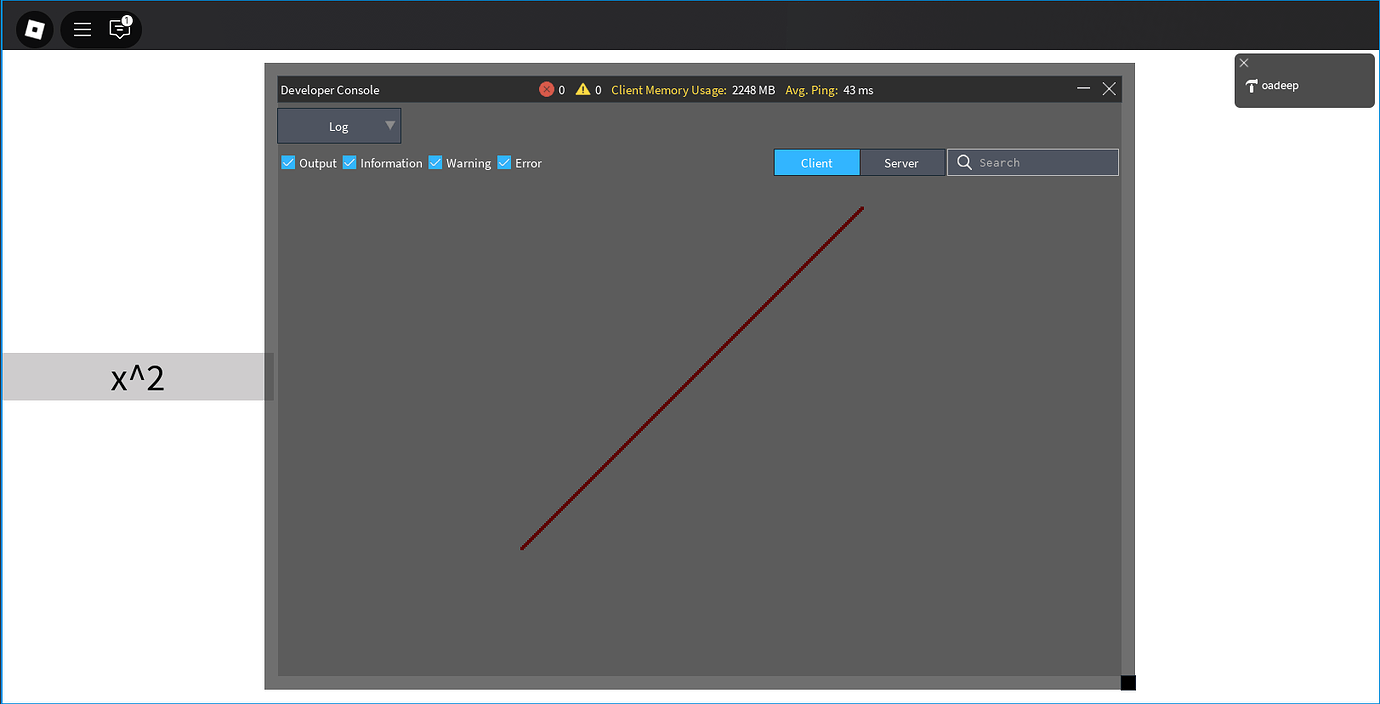Dismiss the oadeep notification

(1243, 62)
